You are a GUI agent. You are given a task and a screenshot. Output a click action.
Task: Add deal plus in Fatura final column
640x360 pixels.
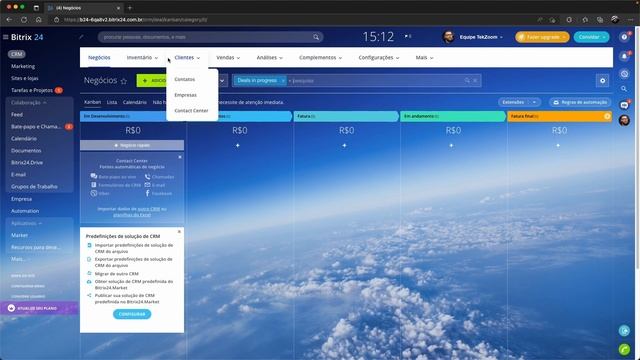coord(558,145)
